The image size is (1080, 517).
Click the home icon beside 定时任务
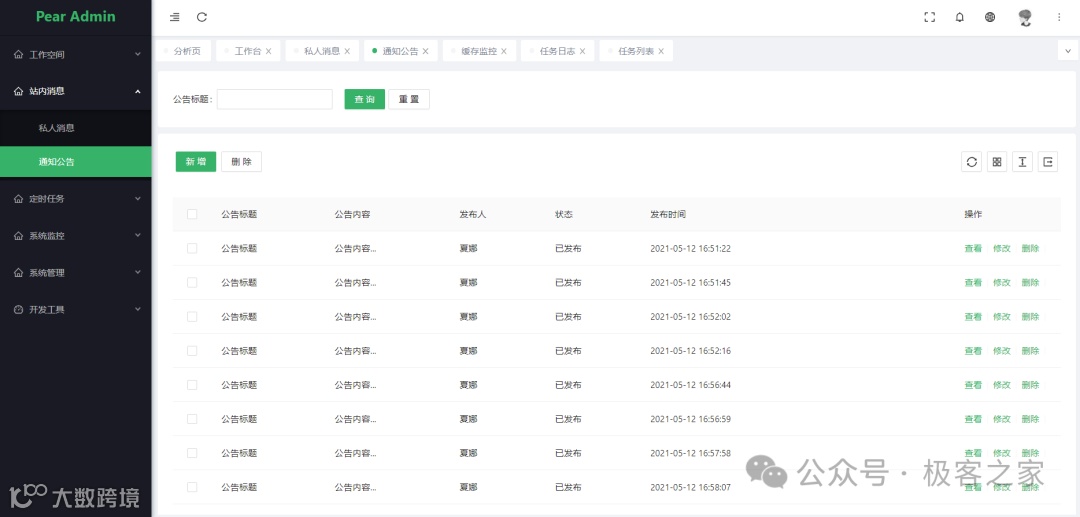pos(19,198)
